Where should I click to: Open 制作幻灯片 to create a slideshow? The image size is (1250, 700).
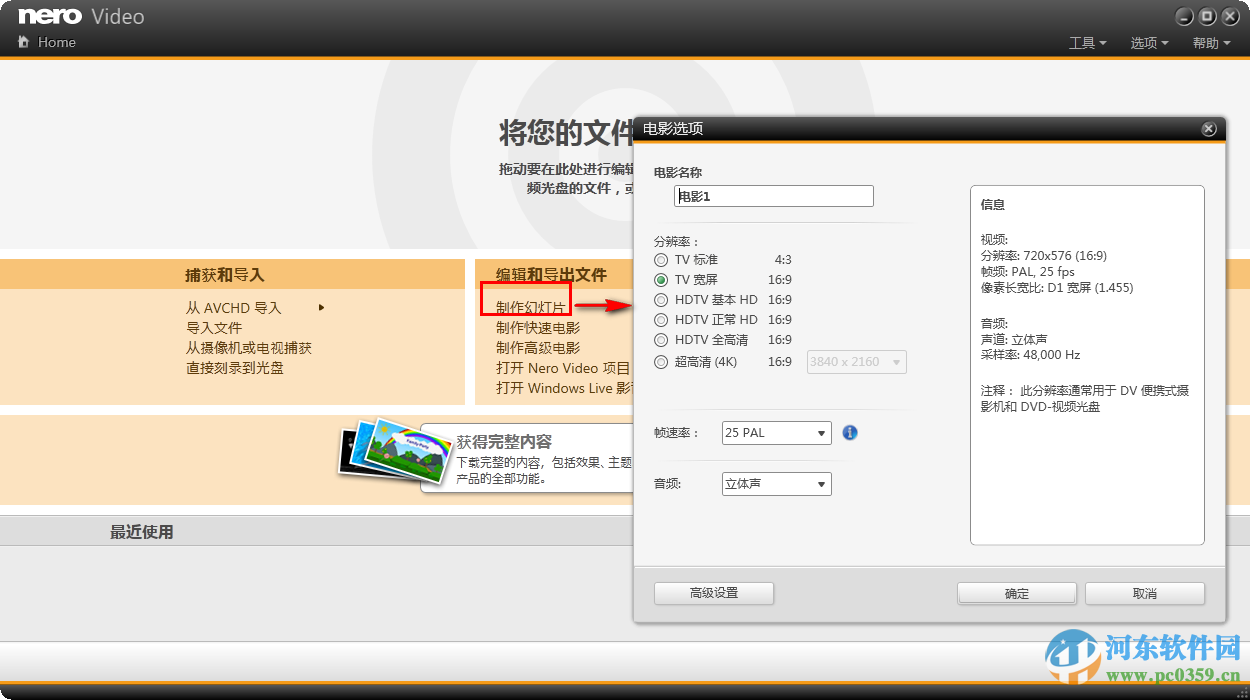tap(527, 304)
